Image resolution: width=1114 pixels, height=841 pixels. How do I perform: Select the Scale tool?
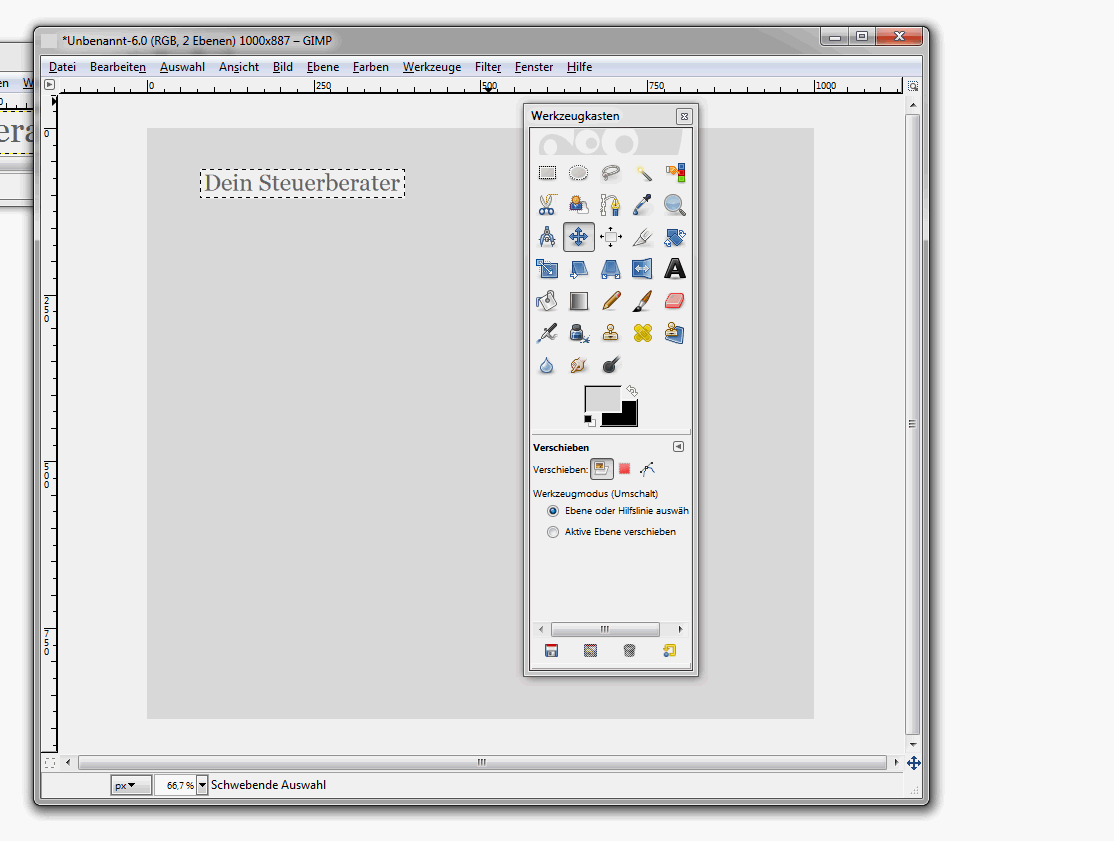(x=547, y=268)
